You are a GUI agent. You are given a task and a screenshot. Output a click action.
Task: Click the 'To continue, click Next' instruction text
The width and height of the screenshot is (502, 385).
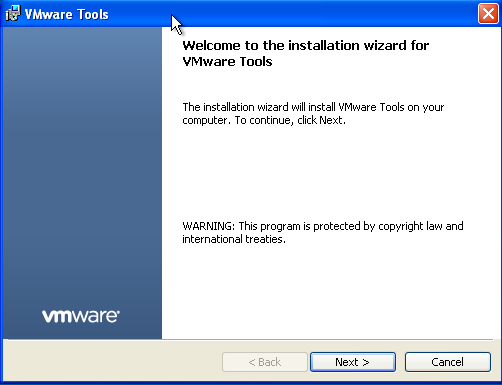pos(290,120)
